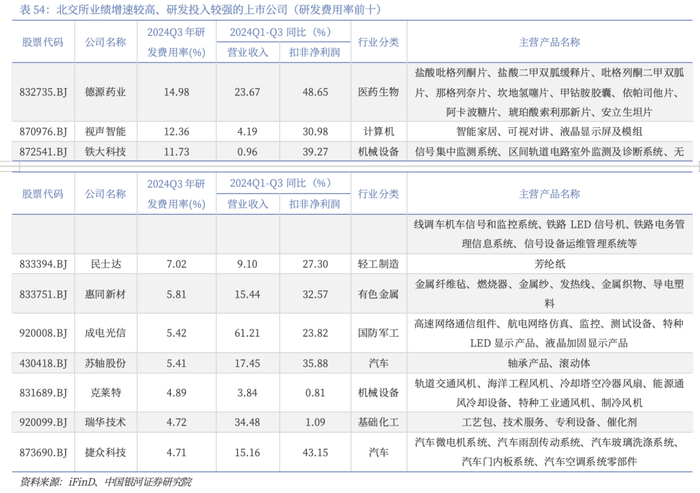This screenshot has width=700, height=493.
Task: Click revenue growth value 0.96
Action: (247, 152)
